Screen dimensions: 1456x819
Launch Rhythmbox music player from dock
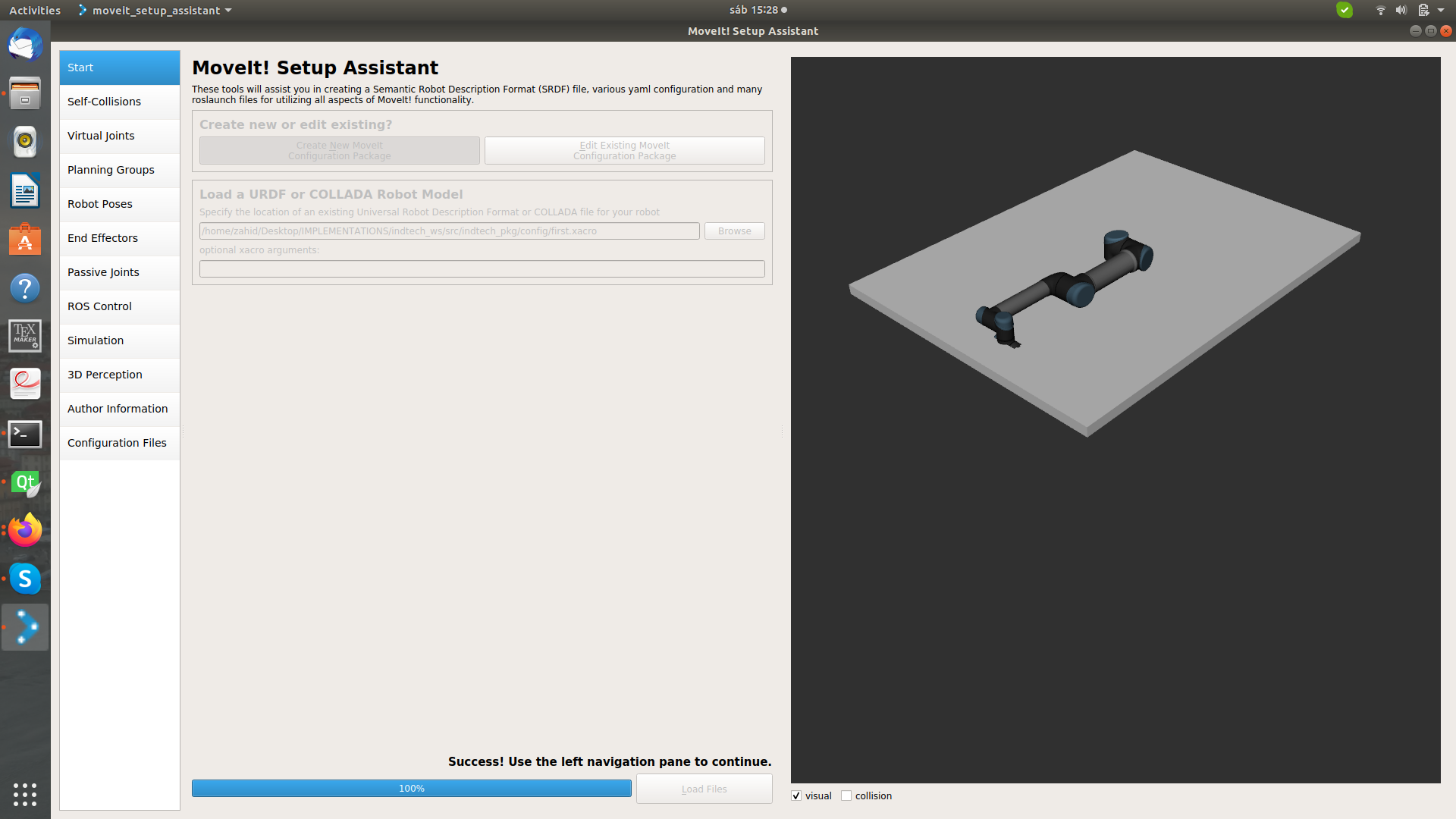pyautogui.click(x=25, y=142)
